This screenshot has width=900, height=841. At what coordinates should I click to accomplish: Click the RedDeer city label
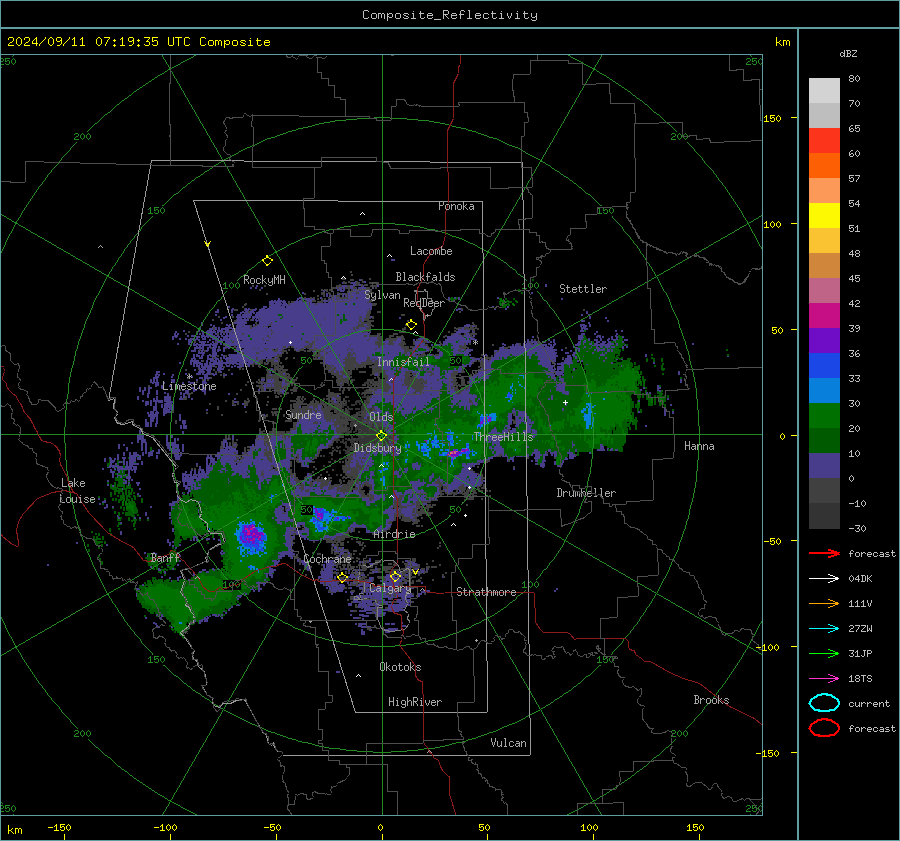(424, 303)
